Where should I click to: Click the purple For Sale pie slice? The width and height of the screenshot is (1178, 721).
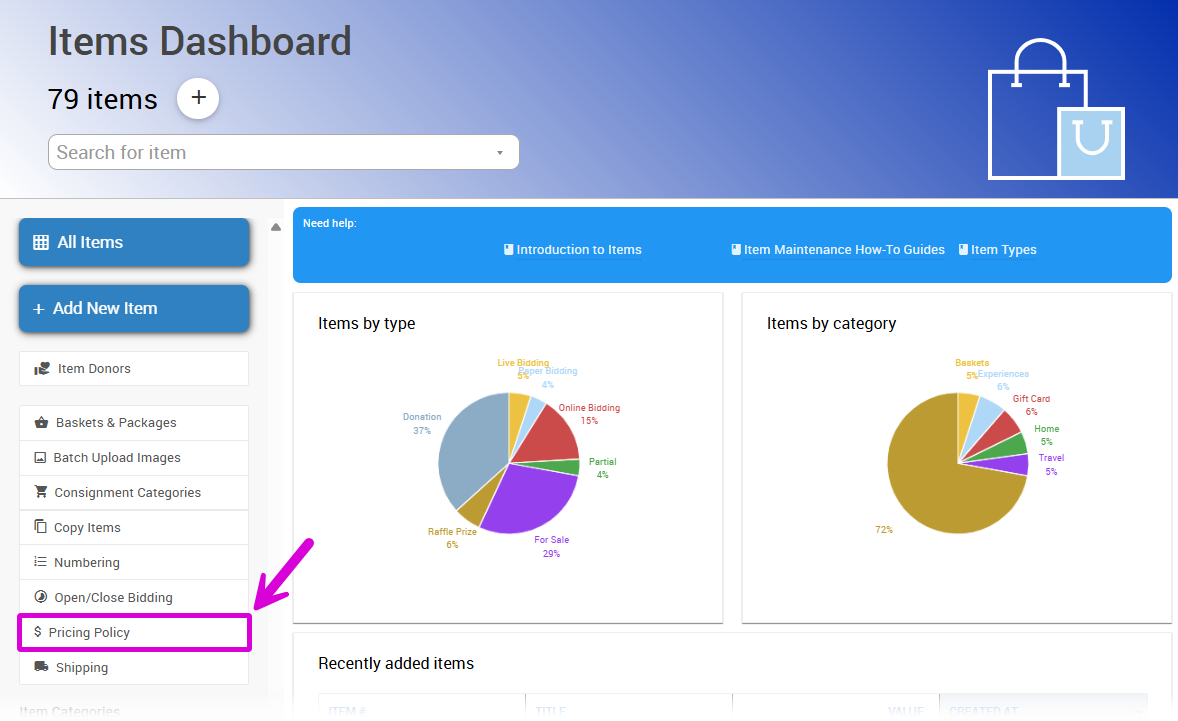click(530, 495)
